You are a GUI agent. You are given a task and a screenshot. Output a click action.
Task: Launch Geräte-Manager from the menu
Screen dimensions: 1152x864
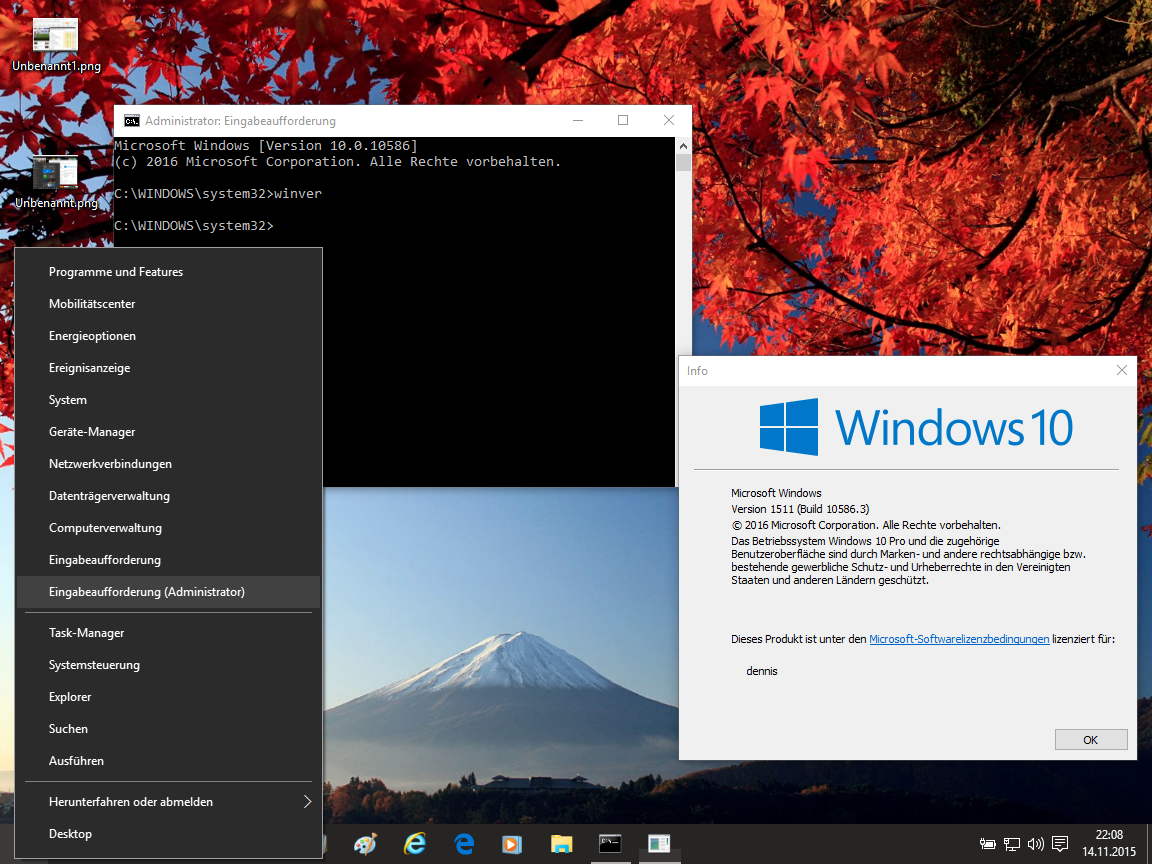pos(168,432)
